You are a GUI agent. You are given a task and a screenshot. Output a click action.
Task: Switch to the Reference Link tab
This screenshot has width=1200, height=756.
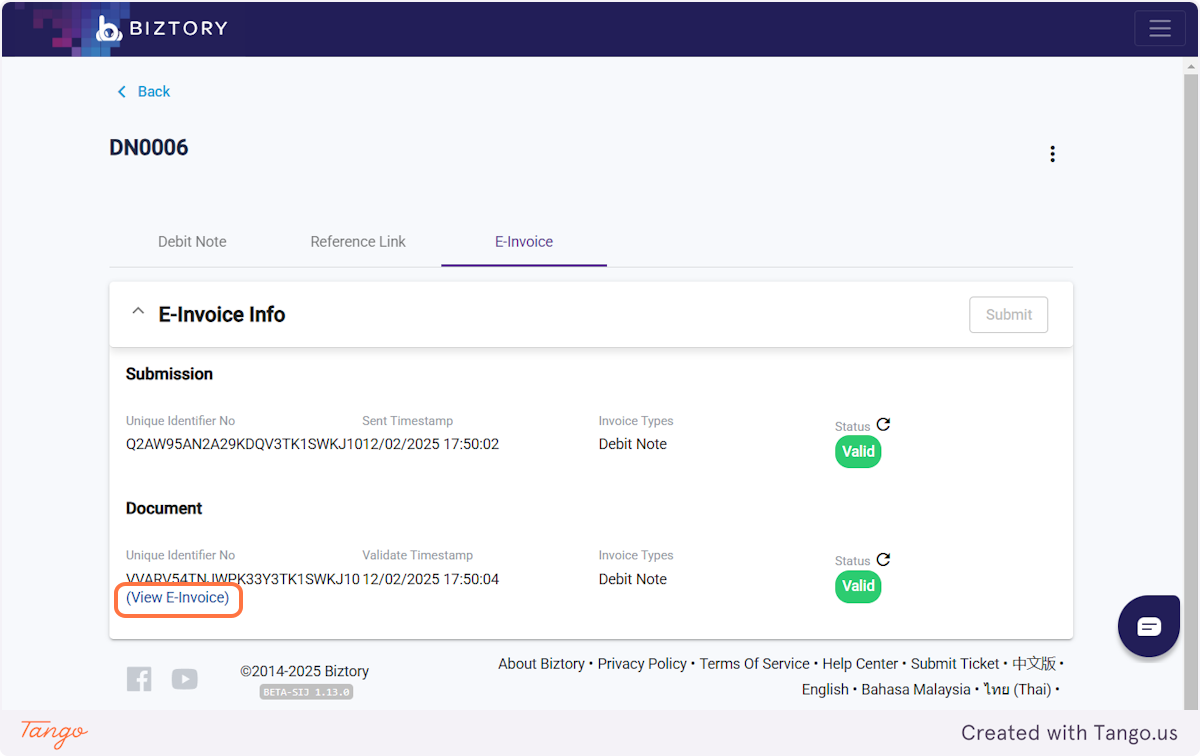[358, 242]
